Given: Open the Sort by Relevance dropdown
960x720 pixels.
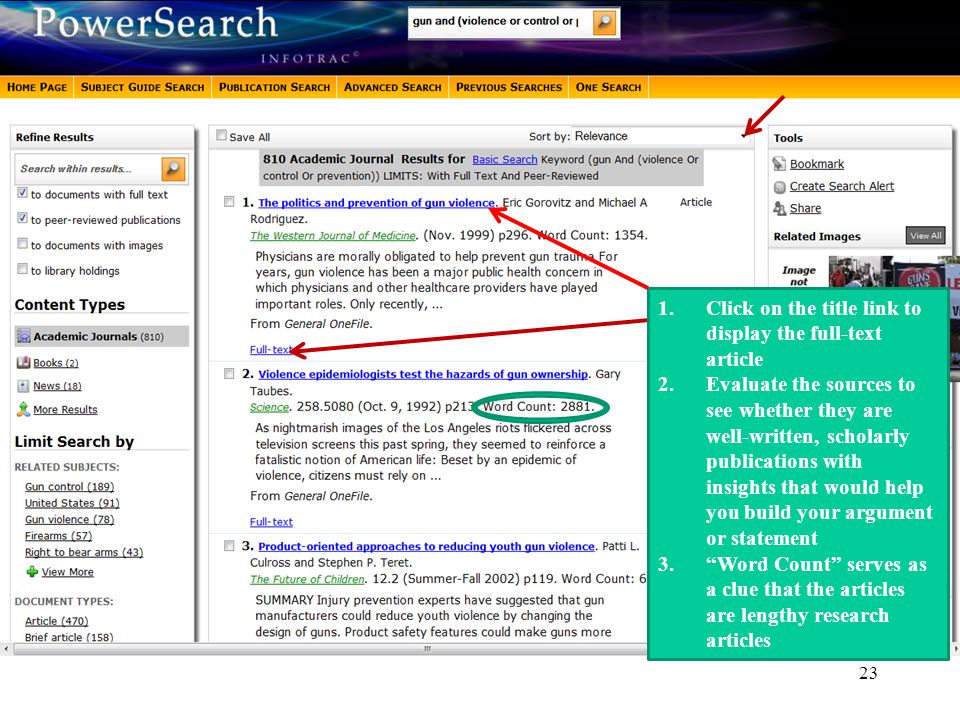Looking at the screenshot, I should pos(661,136).
